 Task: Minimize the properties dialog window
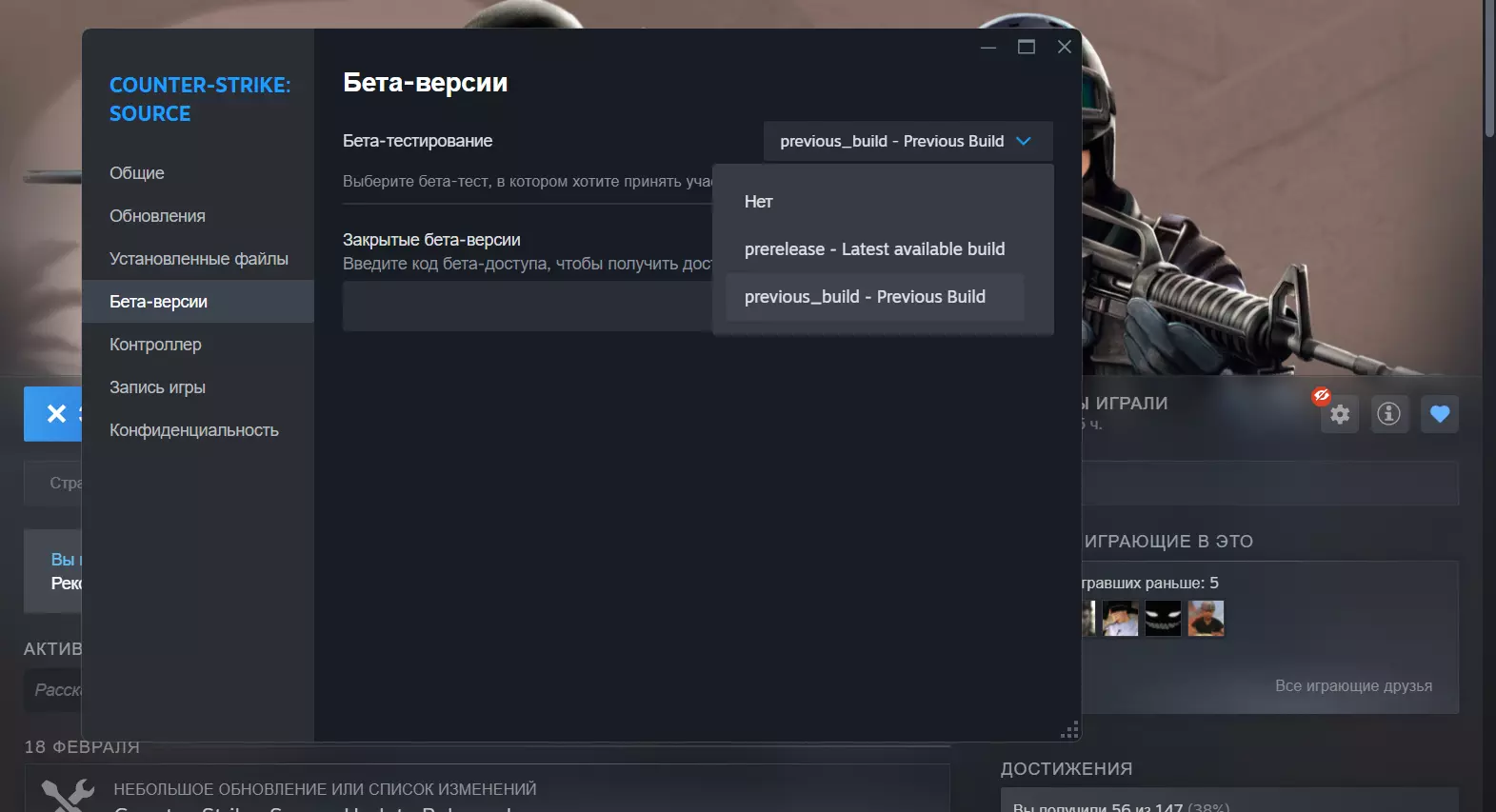click(988, 47)
